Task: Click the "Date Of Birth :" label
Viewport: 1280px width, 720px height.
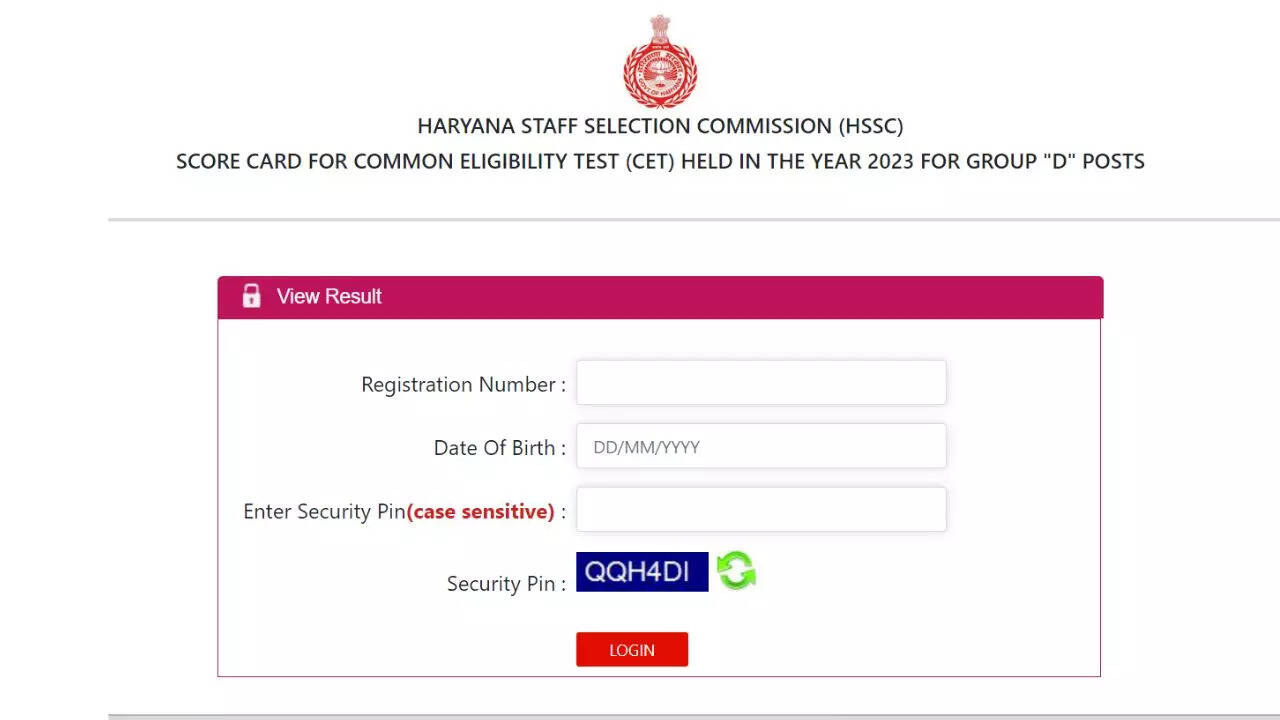Action: 499,448
